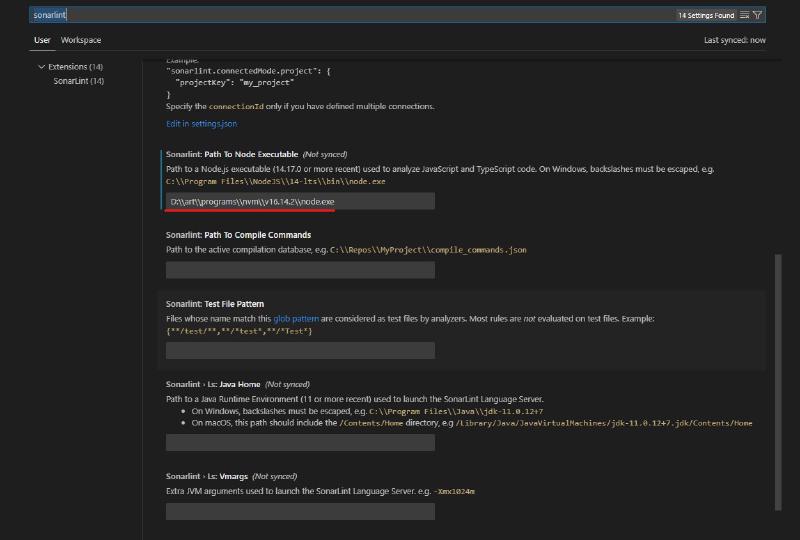The width and height of the screenshot is (800, 540).
Task: Click the Path To Compile Commands field
Action: 300,270
